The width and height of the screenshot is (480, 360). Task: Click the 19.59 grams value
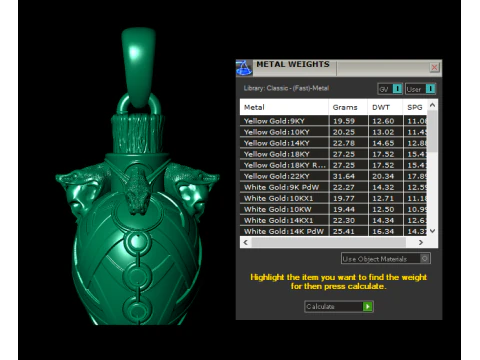344,121
